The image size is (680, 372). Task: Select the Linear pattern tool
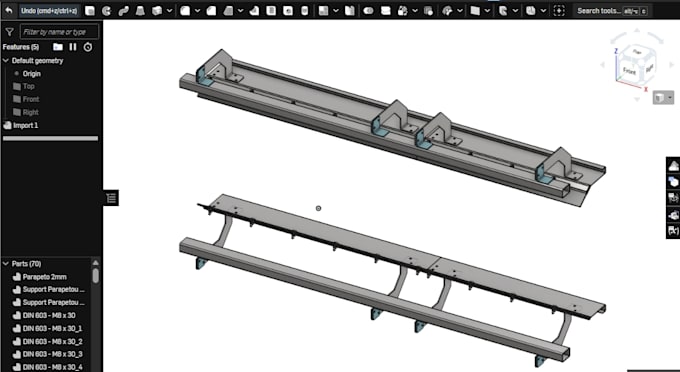coord(324,11)
